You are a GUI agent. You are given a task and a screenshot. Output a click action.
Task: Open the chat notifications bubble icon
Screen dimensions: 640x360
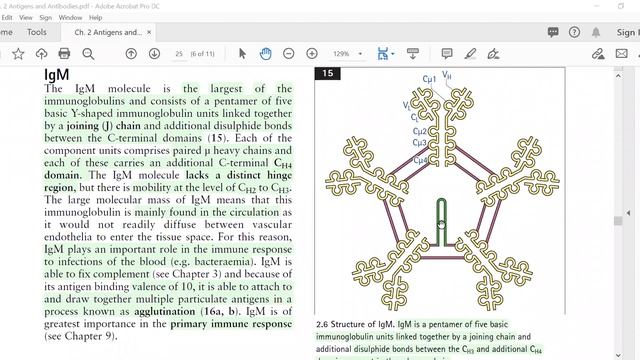[x=553, y=32]
